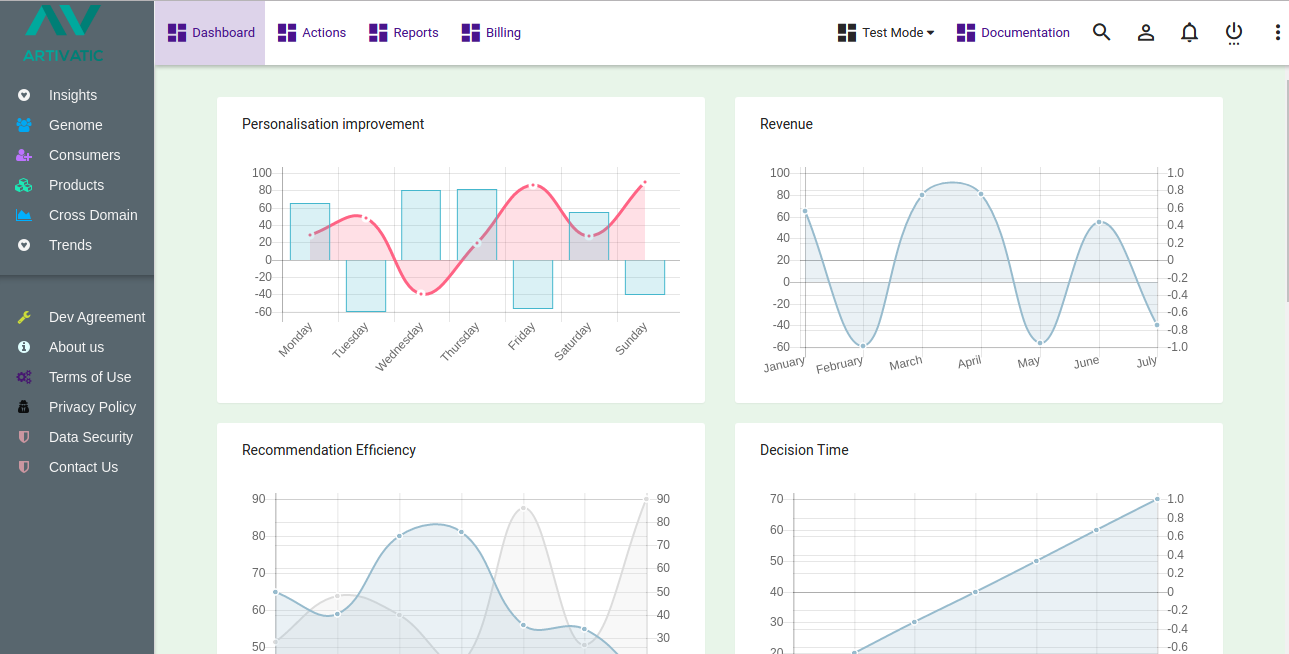Click the power icon in top bar
The height and width of the screenshot is (654, 1289).
1234,33
